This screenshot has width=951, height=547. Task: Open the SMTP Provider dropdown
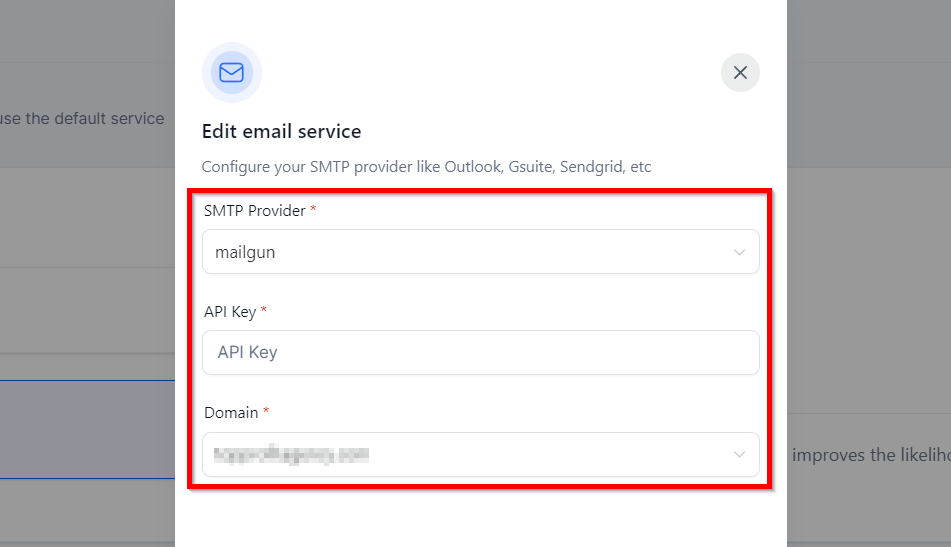coord(480,252)
